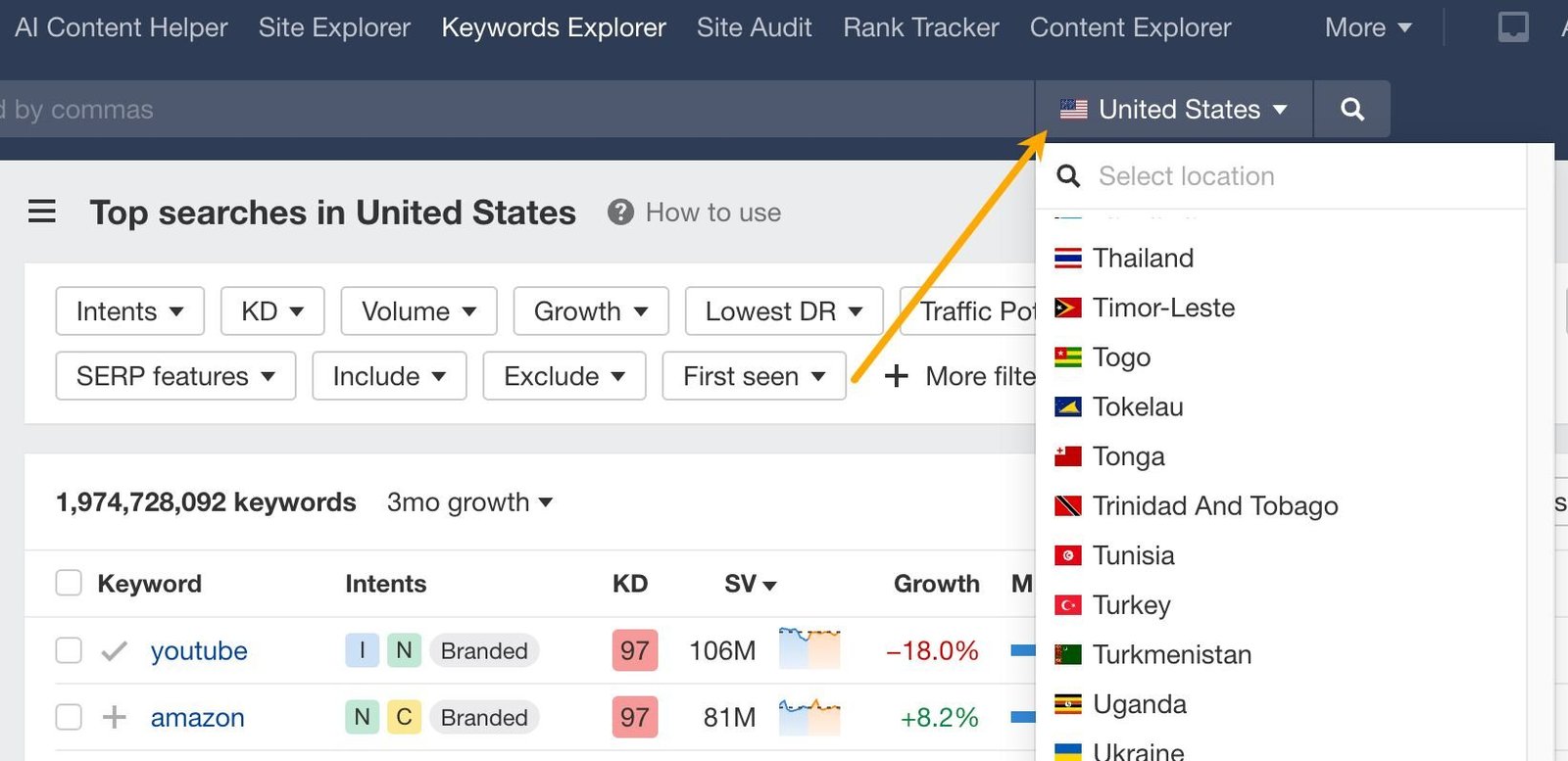
Task: Click the magnifier search button
Action: tap(1351, 109)
